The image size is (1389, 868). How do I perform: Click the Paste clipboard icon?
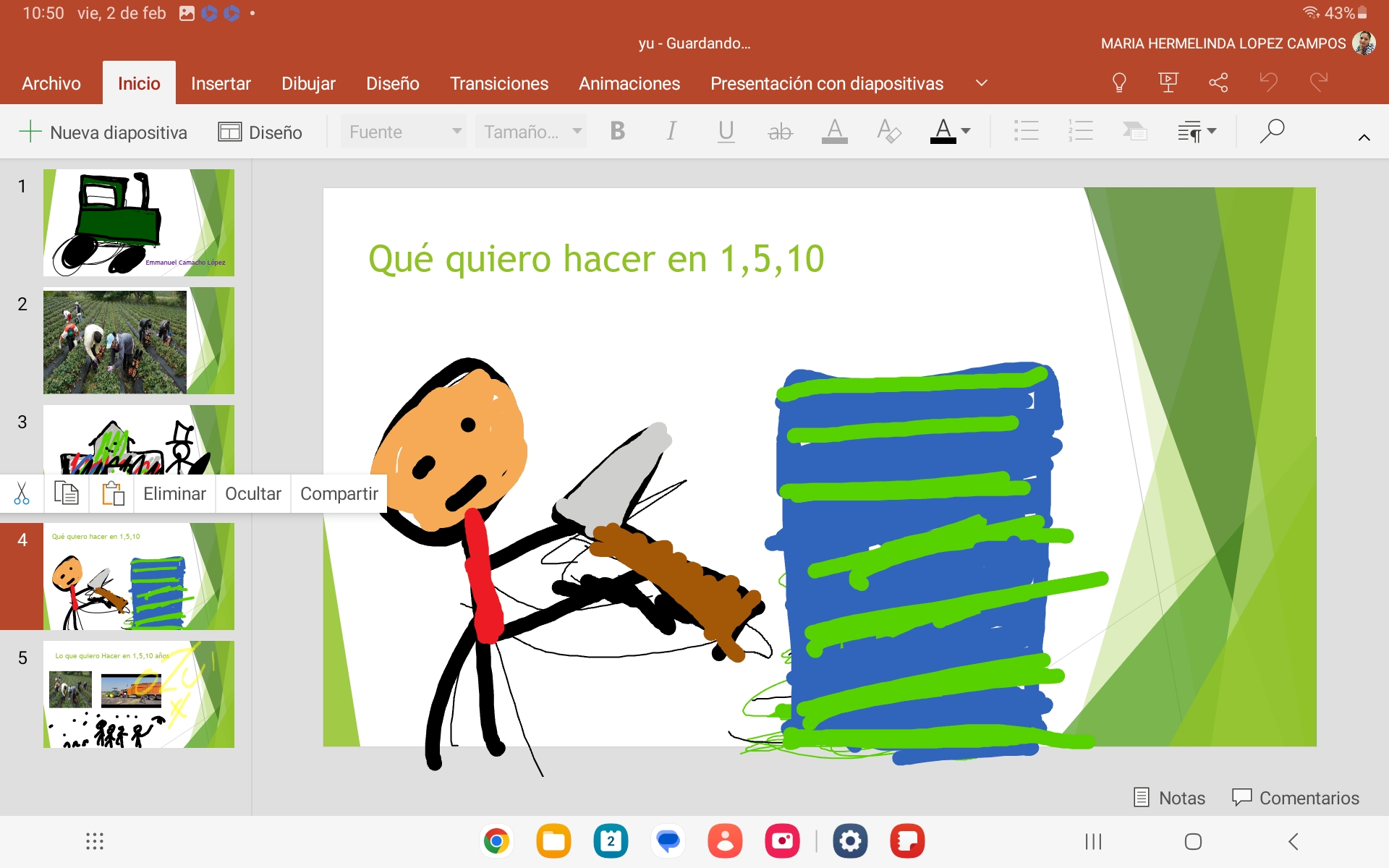(112, 494)
